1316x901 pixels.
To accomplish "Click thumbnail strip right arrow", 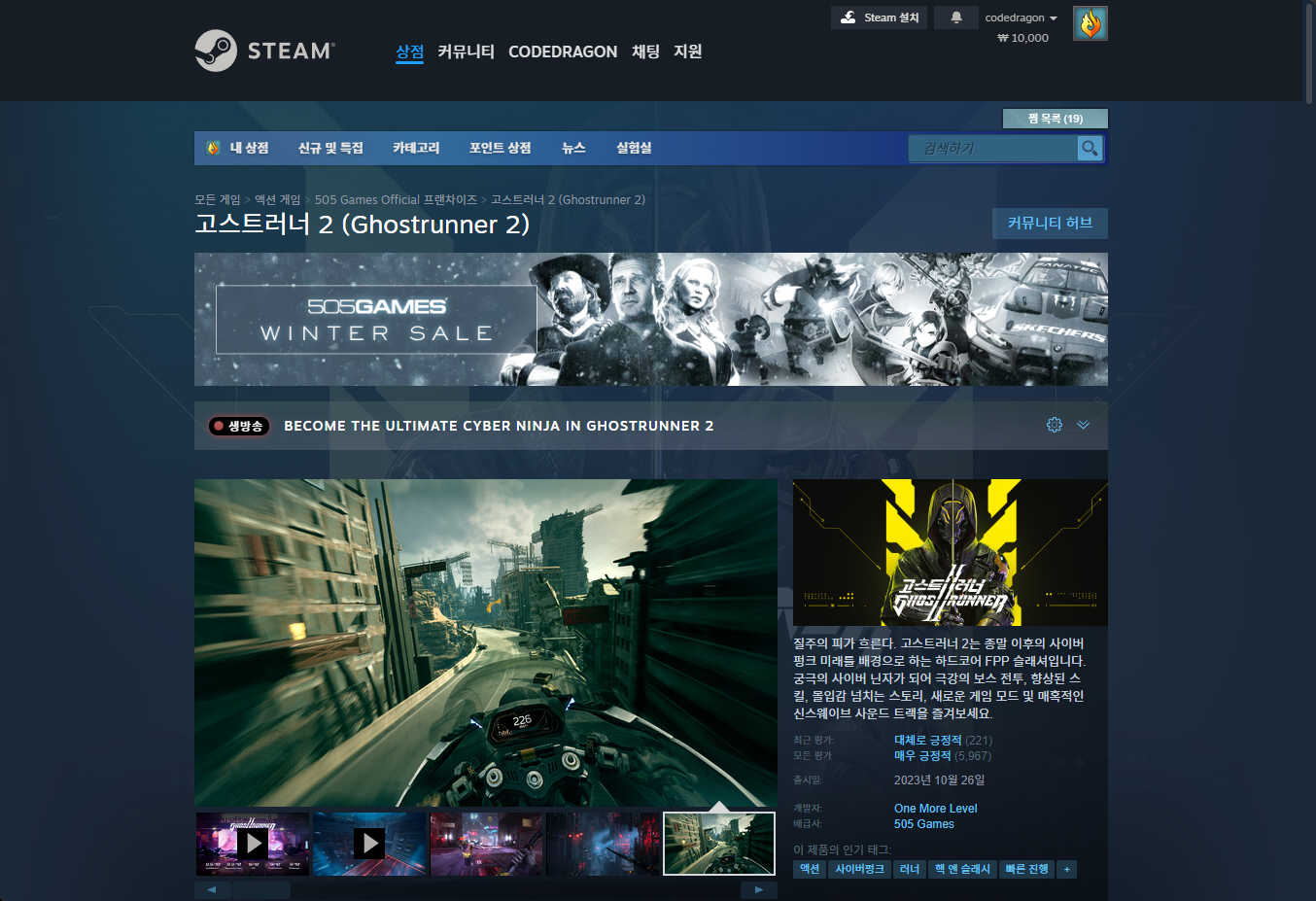I will 759,889.
